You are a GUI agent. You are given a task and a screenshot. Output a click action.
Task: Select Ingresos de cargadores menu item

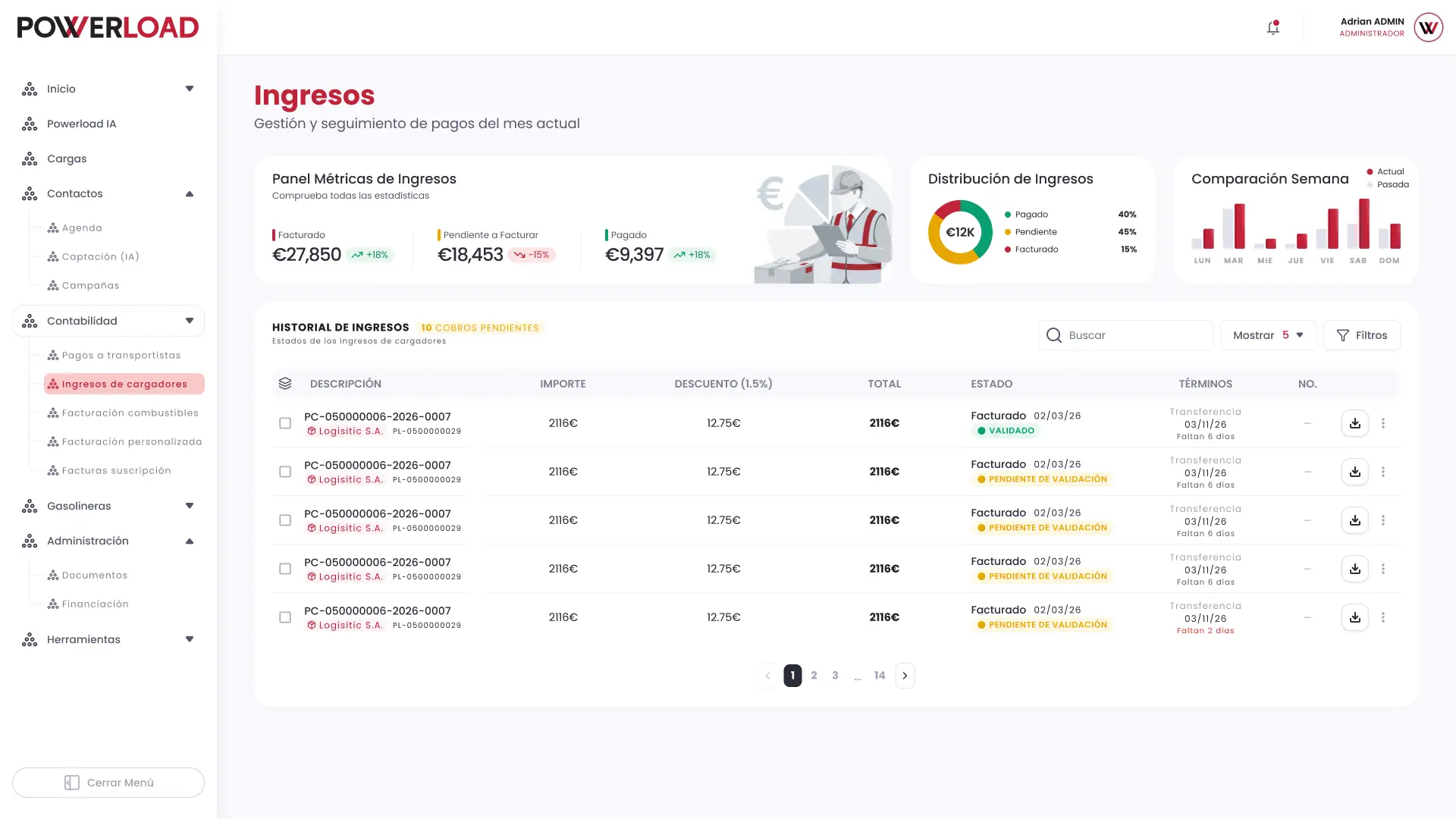click(x=124, y=384)
